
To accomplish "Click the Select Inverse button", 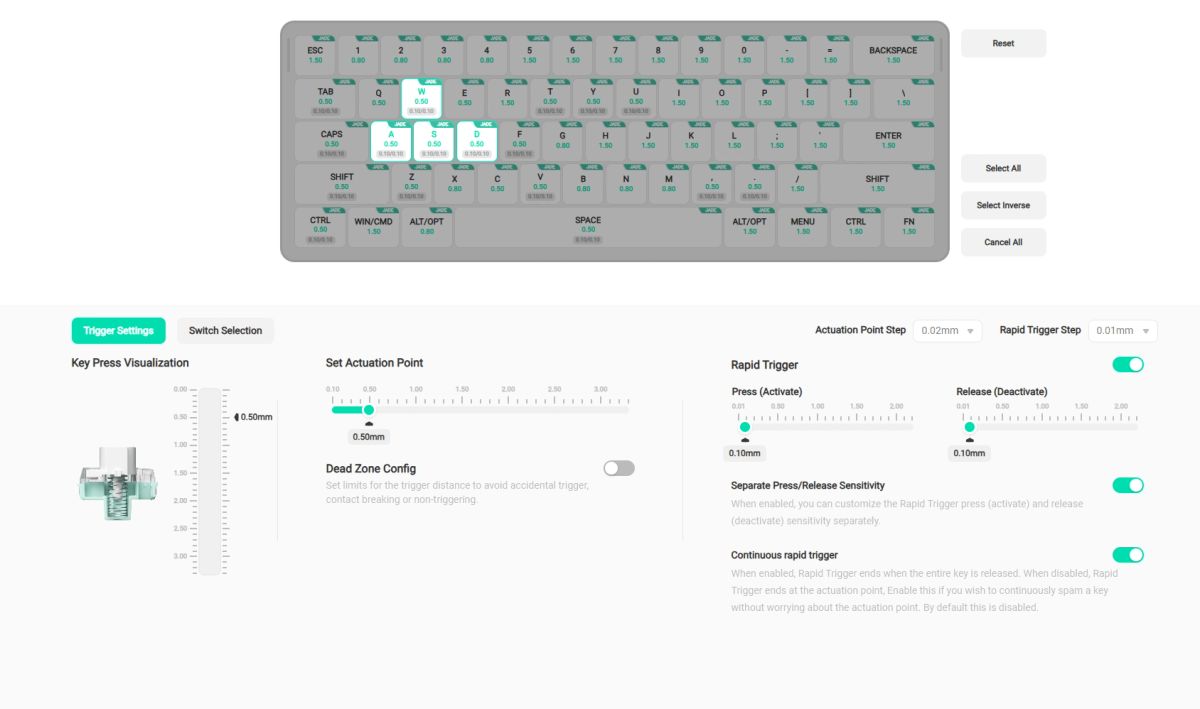I will [x=1003, y=205].
